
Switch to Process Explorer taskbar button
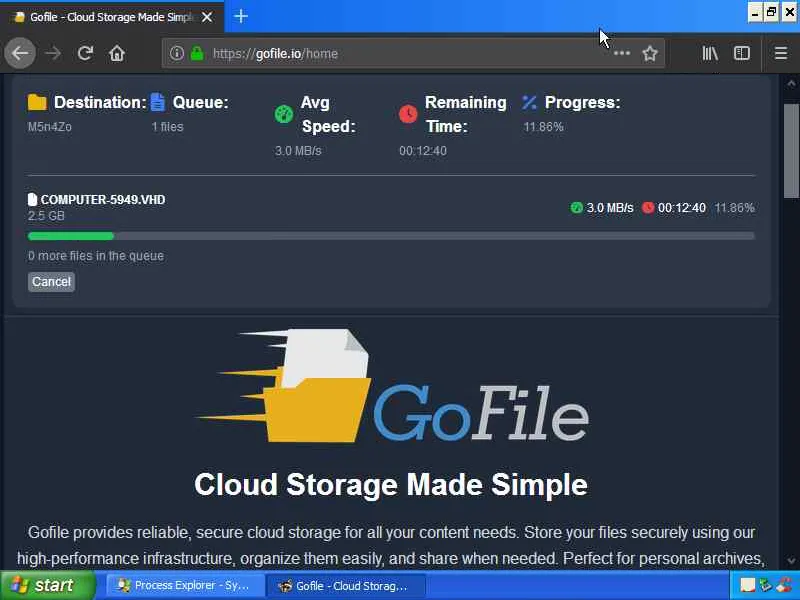point(185,586)
